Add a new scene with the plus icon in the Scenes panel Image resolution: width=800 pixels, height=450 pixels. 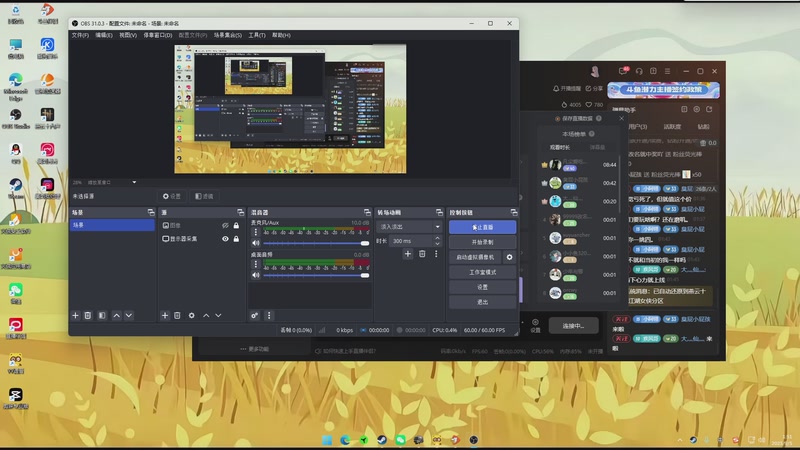point(76,315)
